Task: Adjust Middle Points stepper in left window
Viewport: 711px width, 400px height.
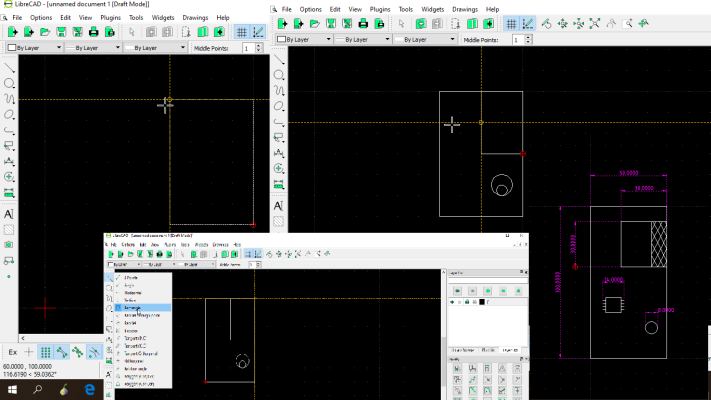Action: click(259, 48)
